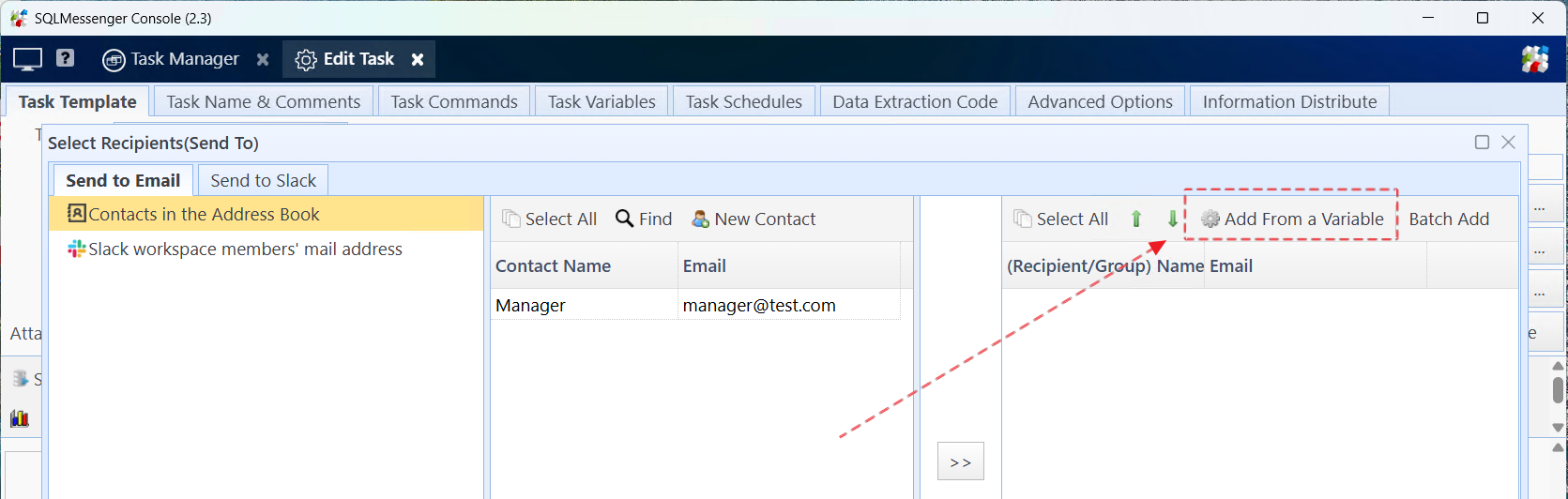This screenshot has height=499, width=1568.
Task: Click the bar chart icon at left edge
Action: 20,418
